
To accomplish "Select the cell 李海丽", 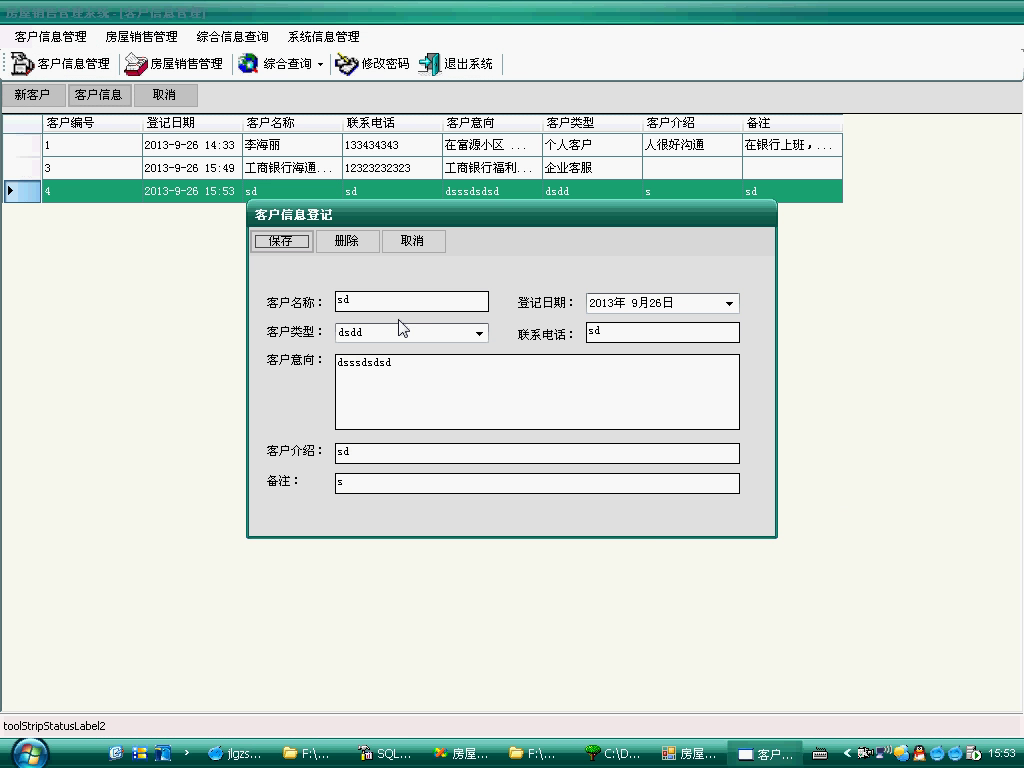I will (x=292, y=145).
